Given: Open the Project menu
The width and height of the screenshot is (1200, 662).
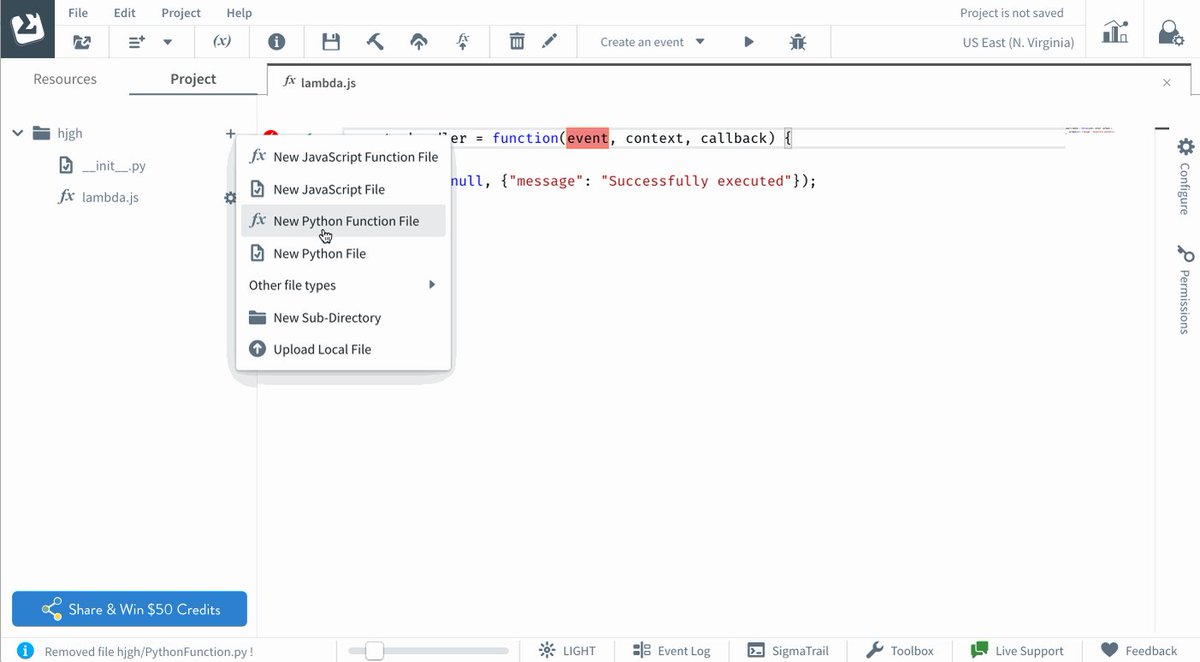Looking at the screenshot, I should point(181,13).
